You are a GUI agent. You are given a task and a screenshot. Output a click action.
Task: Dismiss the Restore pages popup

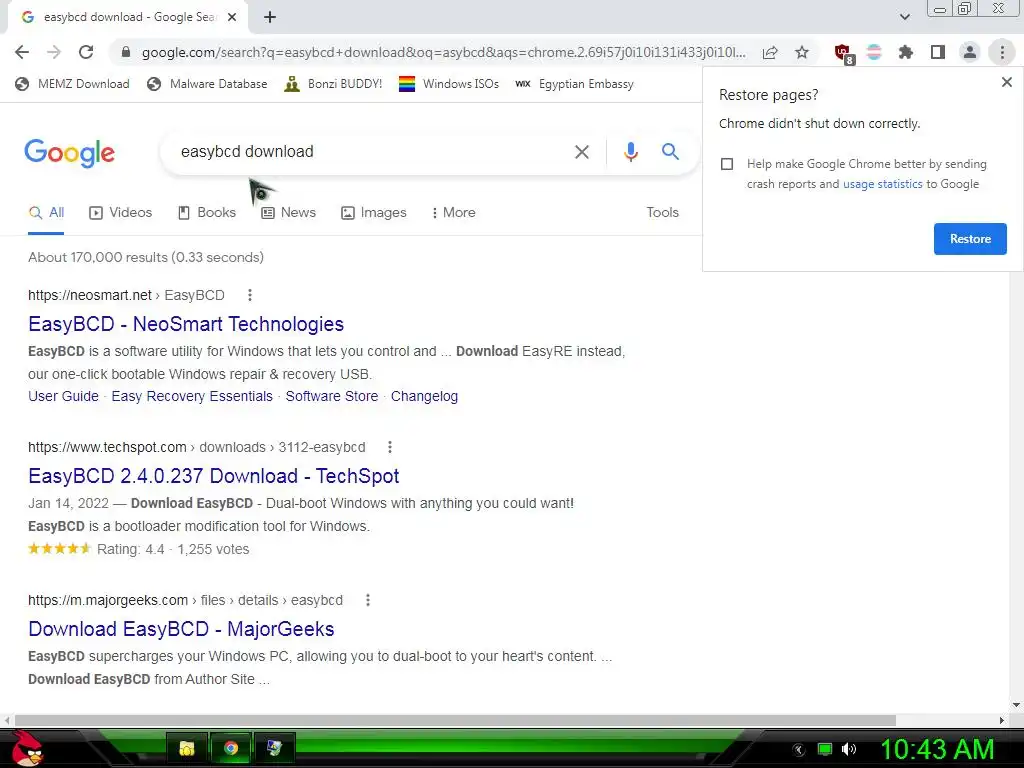(1006, 82)
